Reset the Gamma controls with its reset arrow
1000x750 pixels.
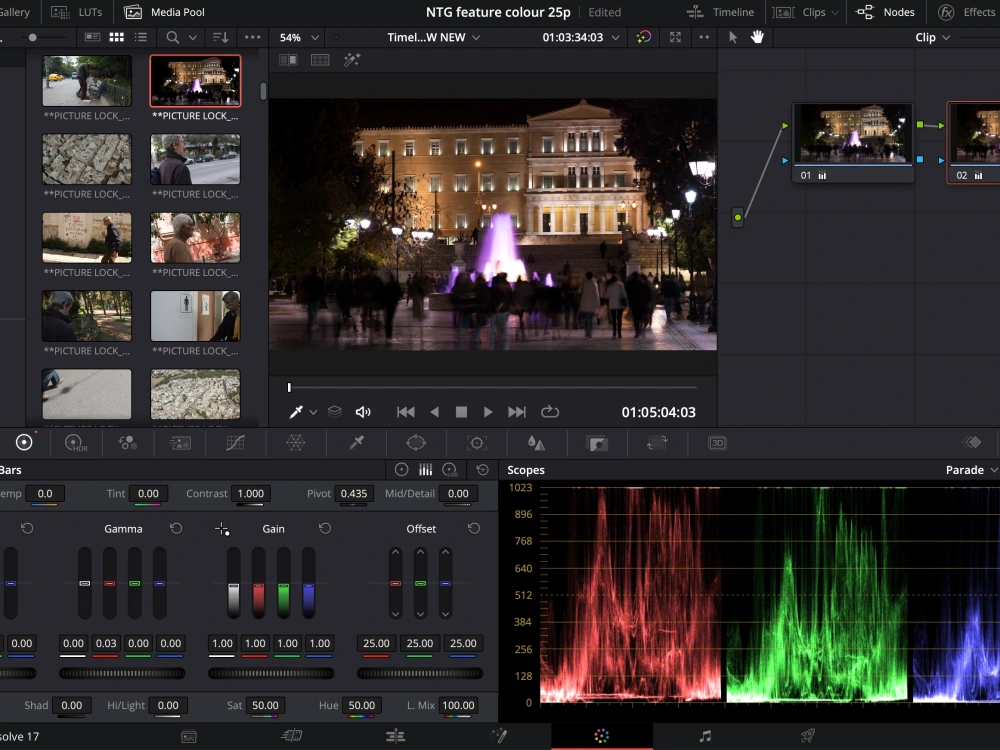pyautogui.click(x=177, y=528)
